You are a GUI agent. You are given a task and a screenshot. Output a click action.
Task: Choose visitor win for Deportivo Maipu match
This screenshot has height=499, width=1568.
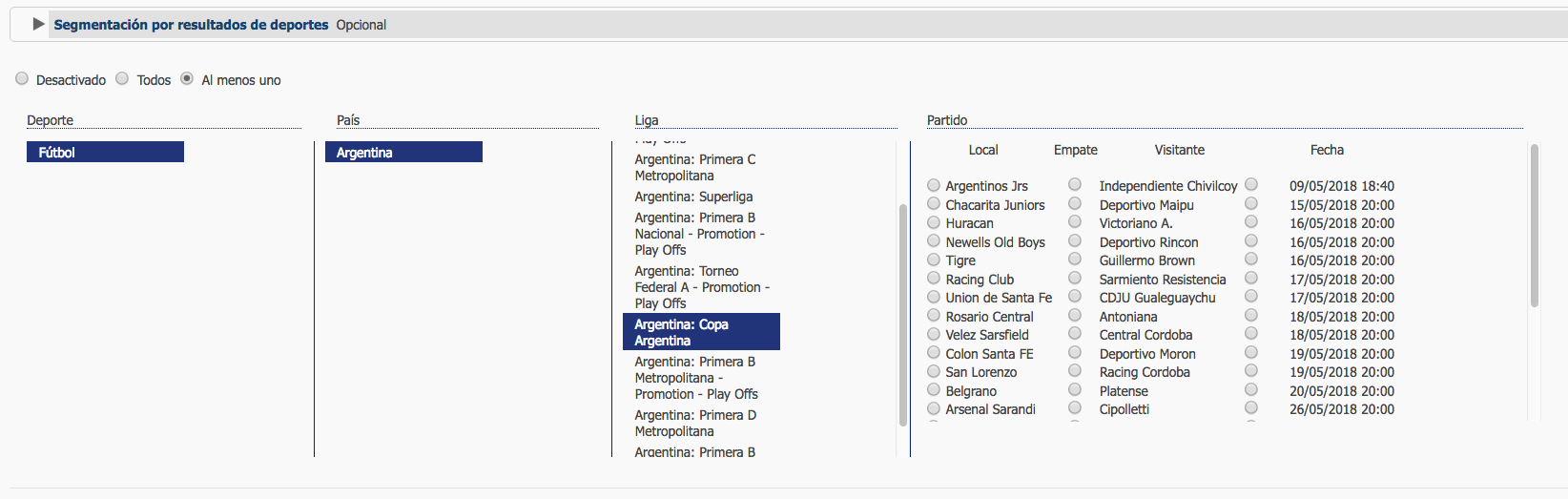pyautogui.click(x=1251, y=203)
